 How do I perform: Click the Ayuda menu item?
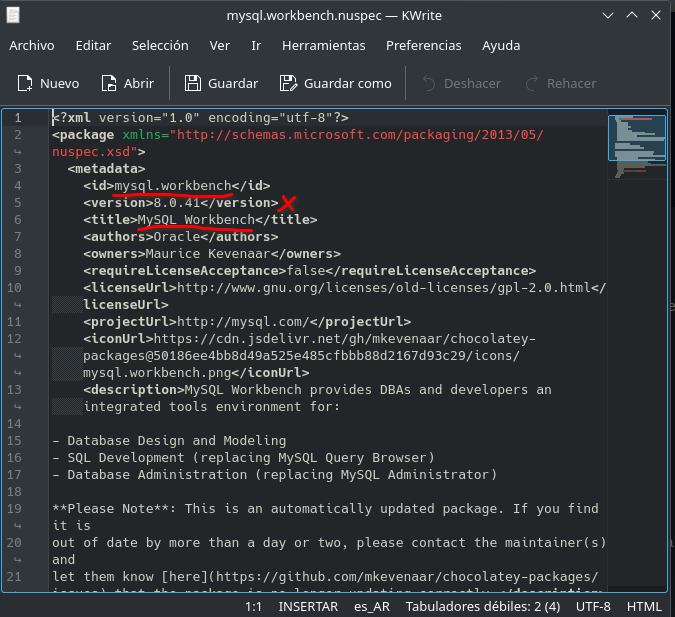click(x=500, y=46)
